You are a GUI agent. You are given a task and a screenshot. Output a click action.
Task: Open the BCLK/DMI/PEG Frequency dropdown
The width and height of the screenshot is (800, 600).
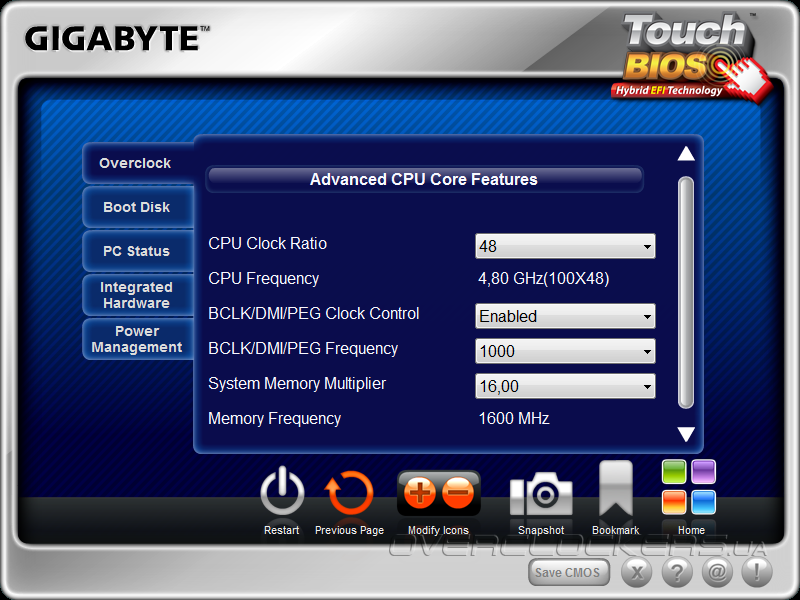tap(565, 351)
